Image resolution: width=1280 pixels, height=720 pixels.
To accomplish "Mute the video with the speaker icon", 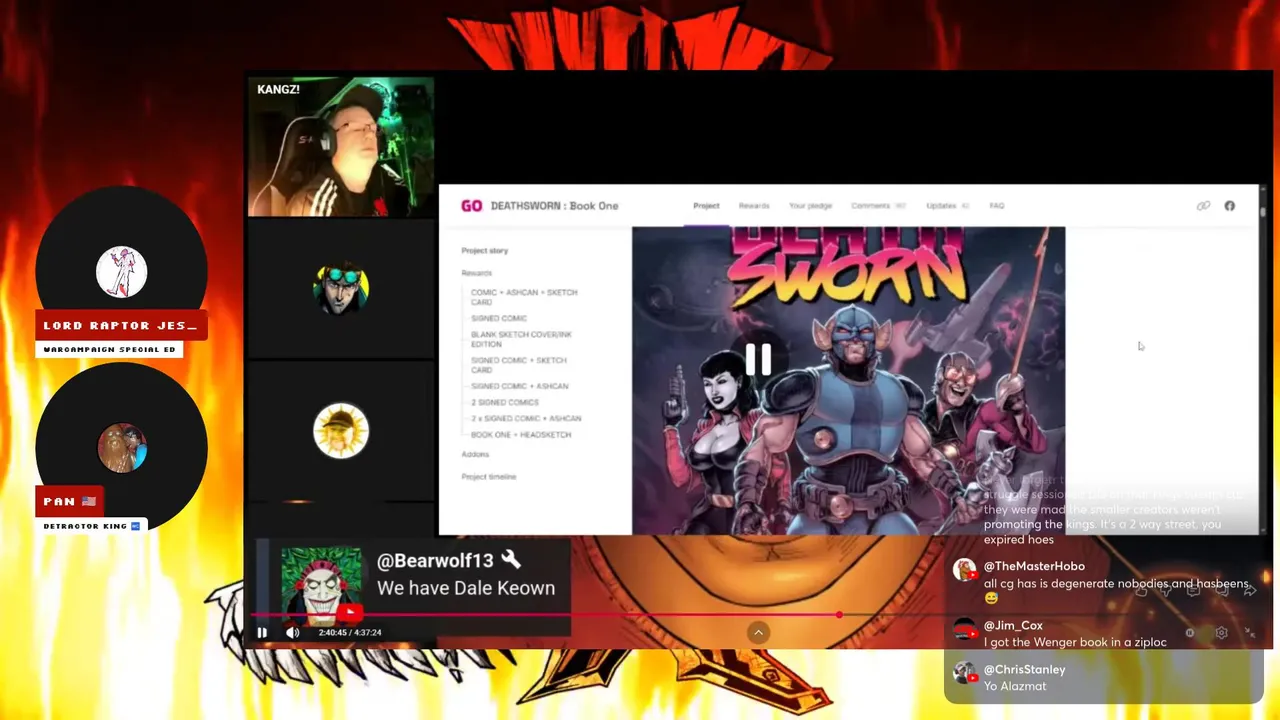I will (x=292, y=632).
